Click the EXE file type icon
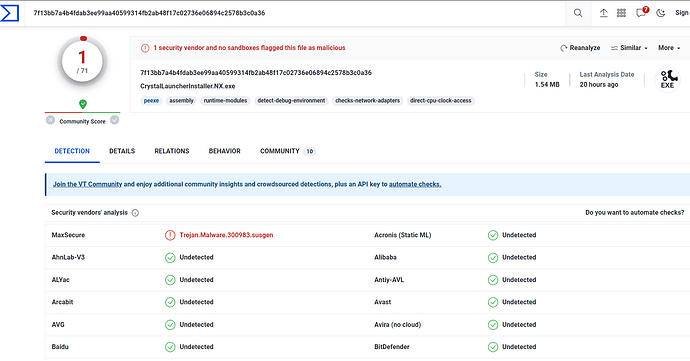The width and height of the screenshot is (690, 361). [668, 79]
